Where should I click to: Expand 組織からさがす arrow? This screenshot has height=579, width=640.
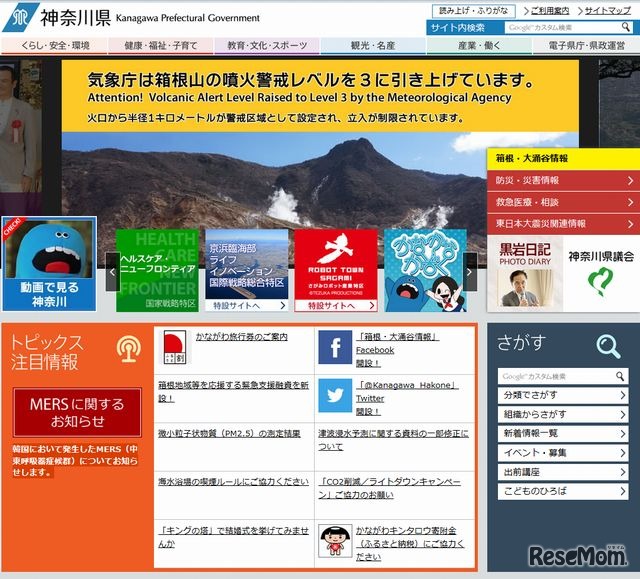pyautogui.click(x=622, y=414)
